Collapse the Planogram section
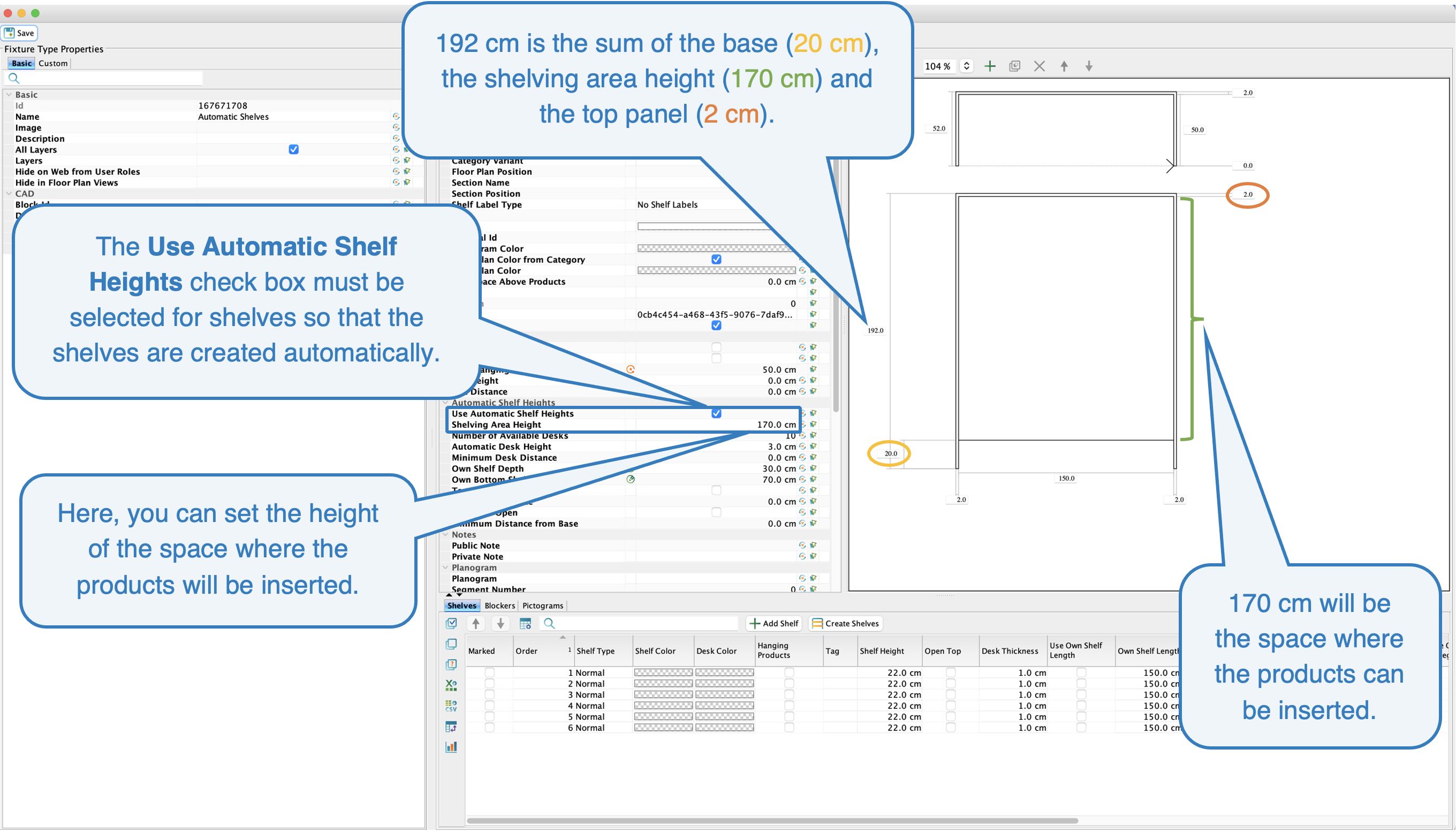 pyautogui.click(x=445, y=568)
